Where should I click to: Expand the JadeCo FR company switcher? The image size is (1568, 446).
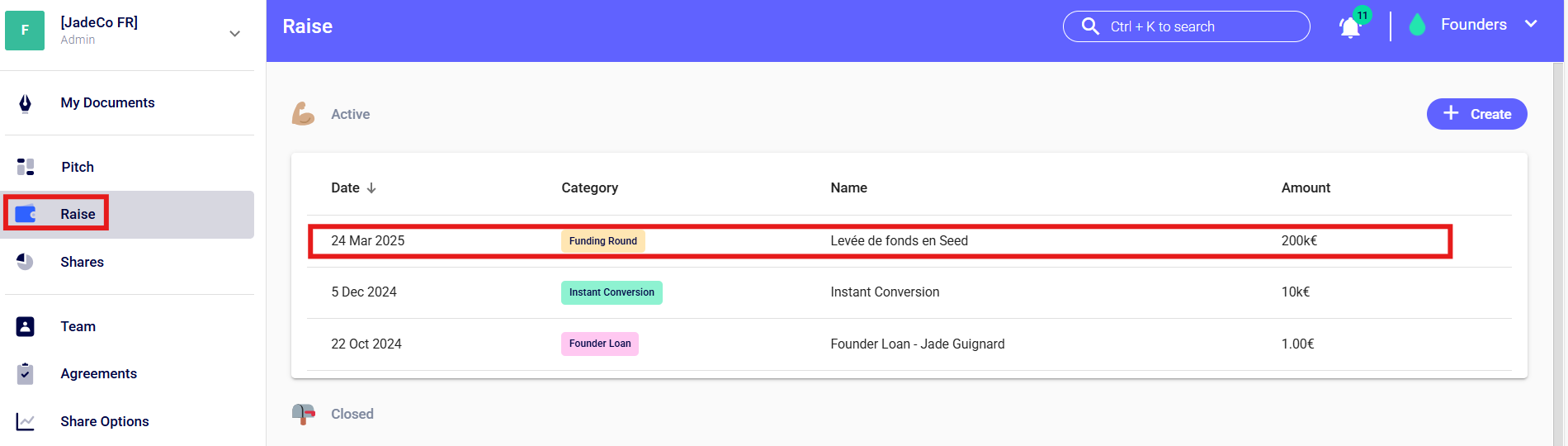(x=235, y=34)
